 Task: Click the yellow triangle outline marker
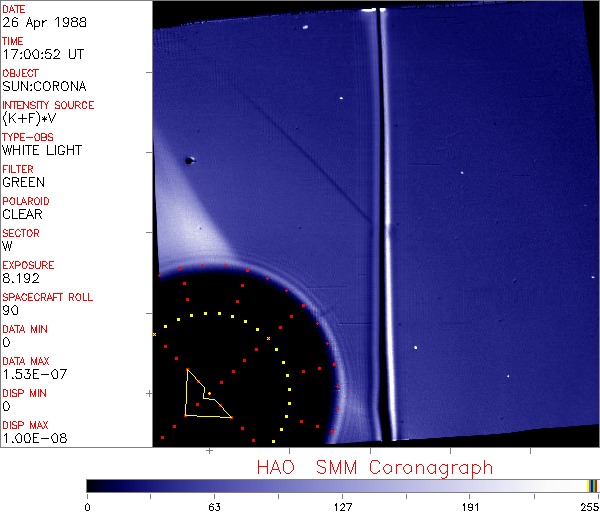(187, 394)
